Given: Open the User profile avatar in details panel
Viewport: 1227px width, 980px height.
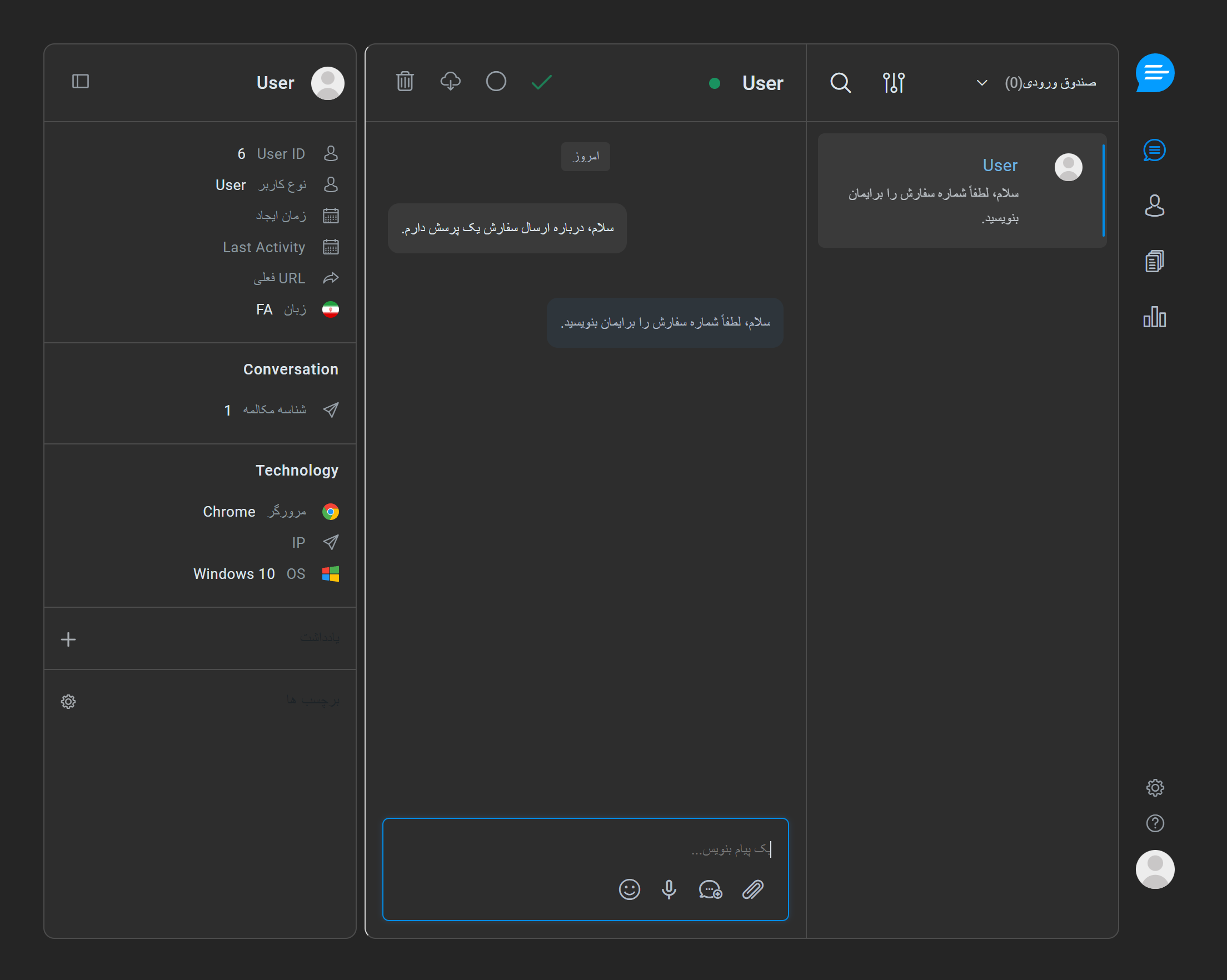Looking at the screenshot, I should (327, 83).
